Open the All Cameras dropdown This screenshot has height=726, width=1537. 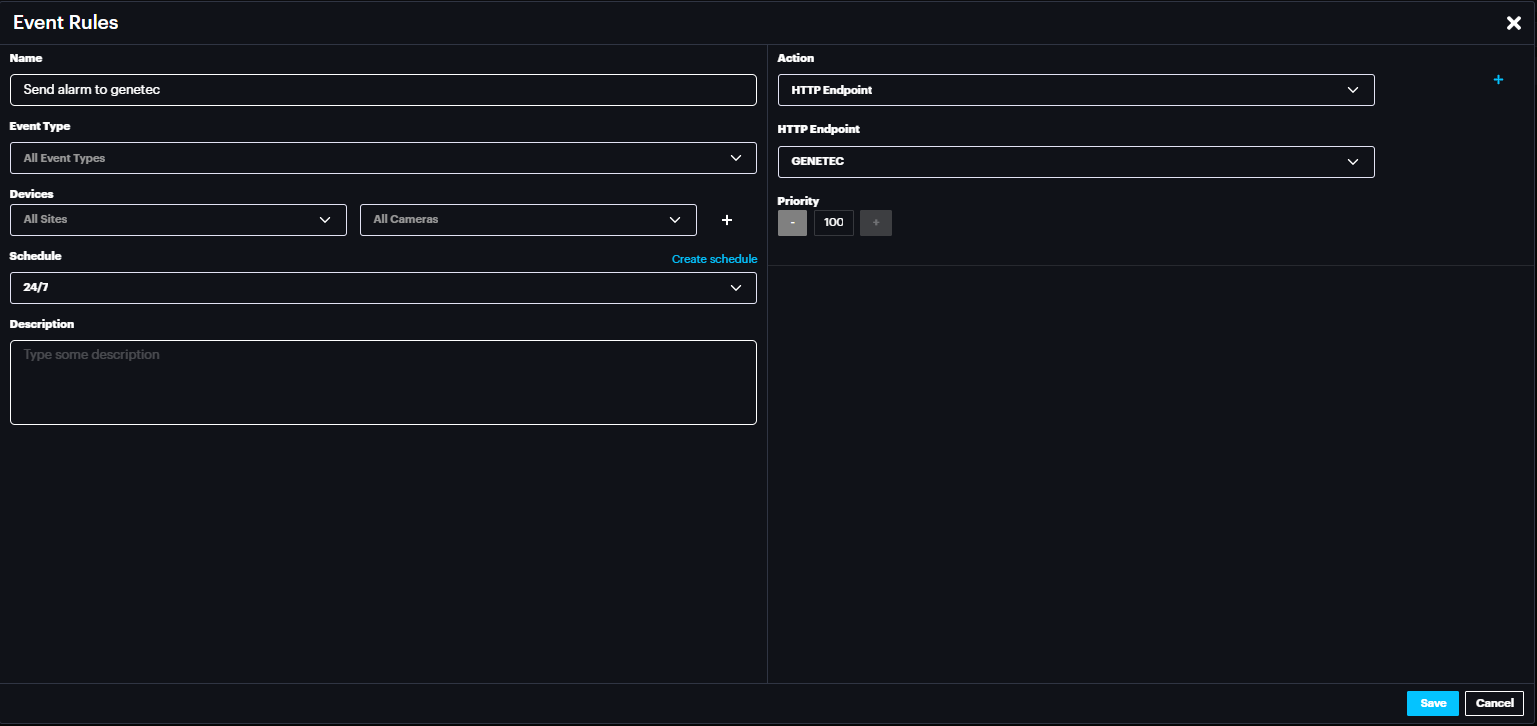click(527, 220)
